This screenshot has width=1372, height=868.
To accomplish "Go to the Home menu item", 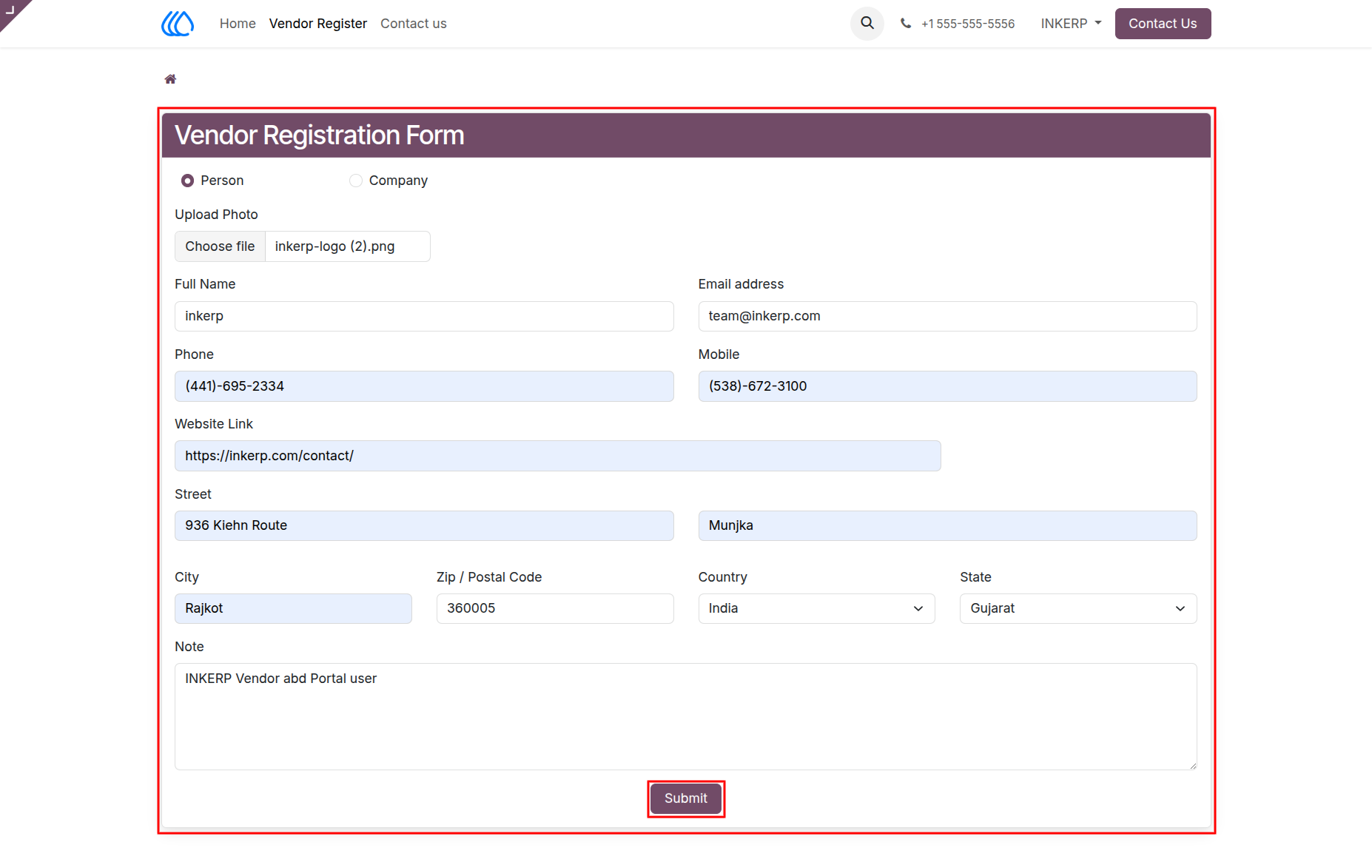I will 238,24.
